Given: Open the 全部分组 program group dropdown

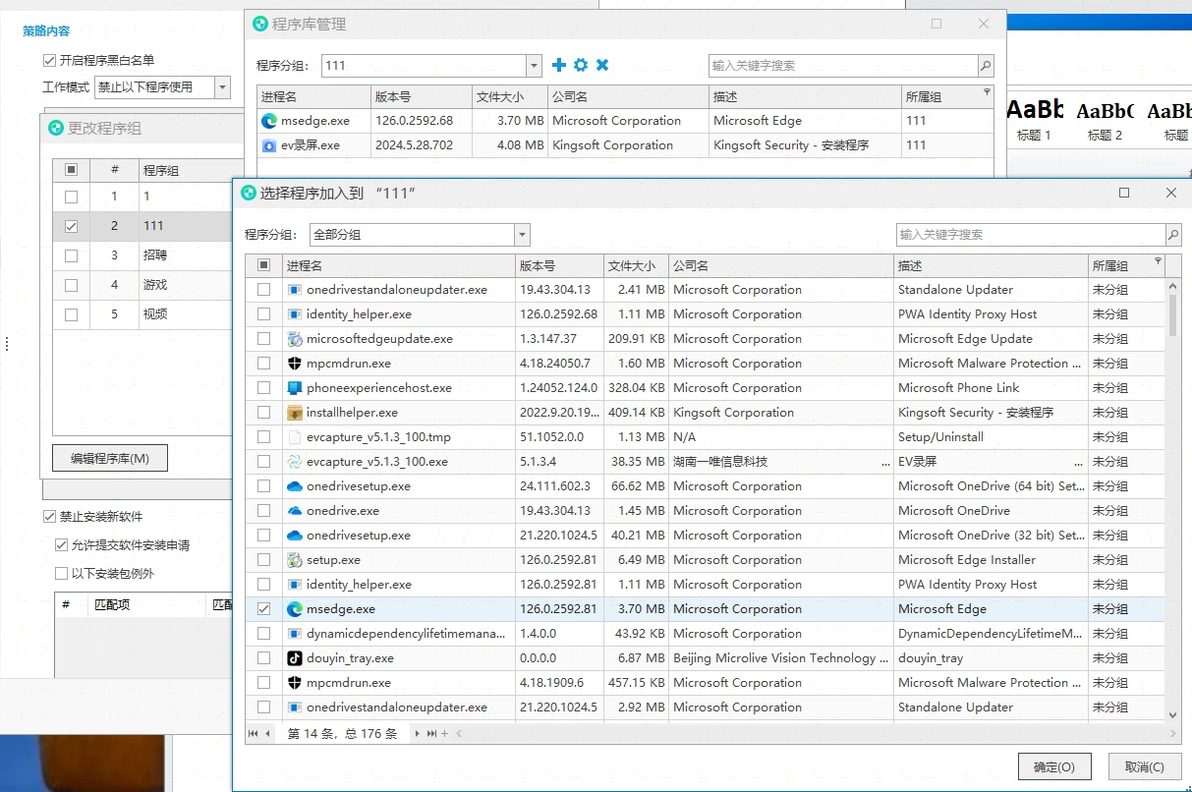Looking at the screenshot, I should tap(521, 235).
